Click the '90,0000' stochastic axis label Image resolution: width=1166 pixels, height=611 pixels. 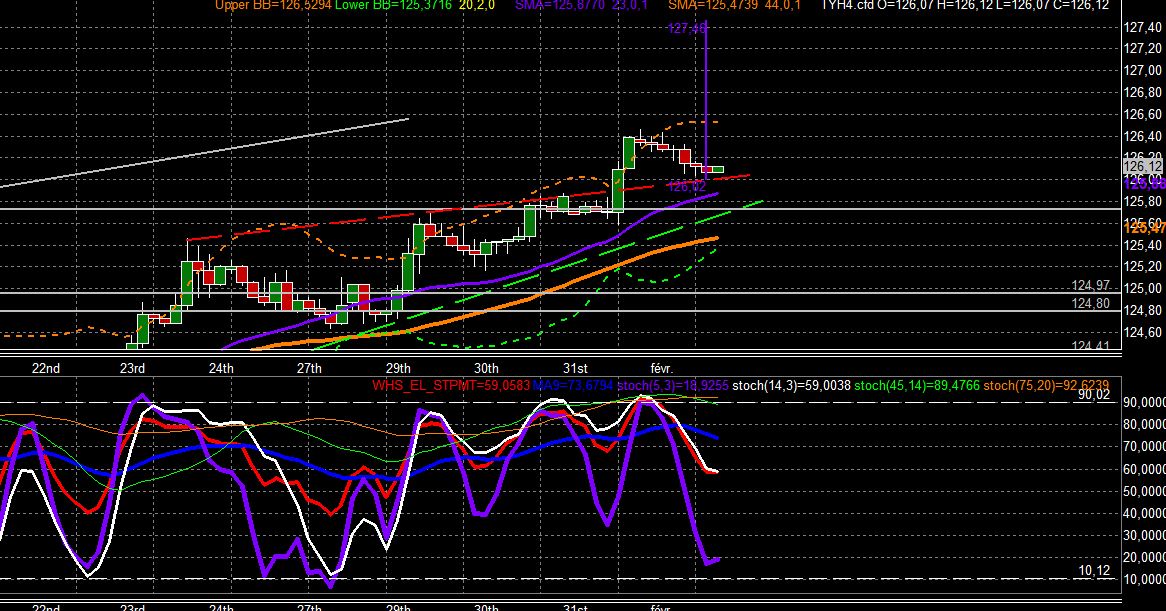tap(1144, 402)
